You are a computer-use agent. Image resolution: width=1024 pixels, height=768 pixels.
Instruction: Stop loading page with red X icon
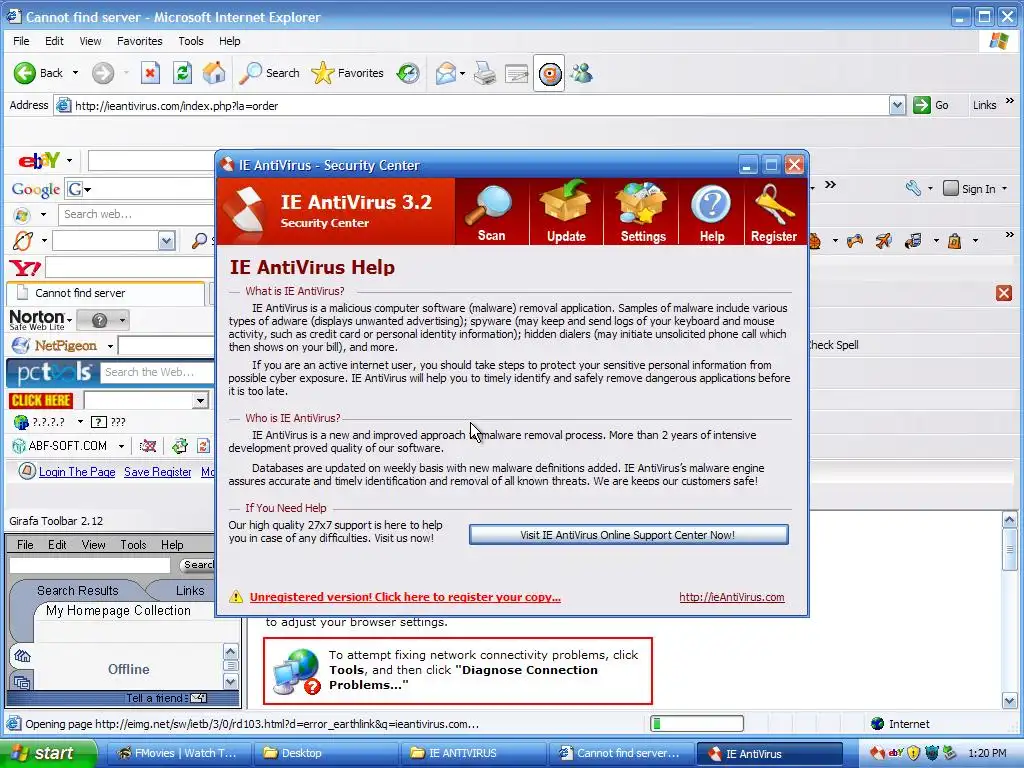click(x=150, y=73)
